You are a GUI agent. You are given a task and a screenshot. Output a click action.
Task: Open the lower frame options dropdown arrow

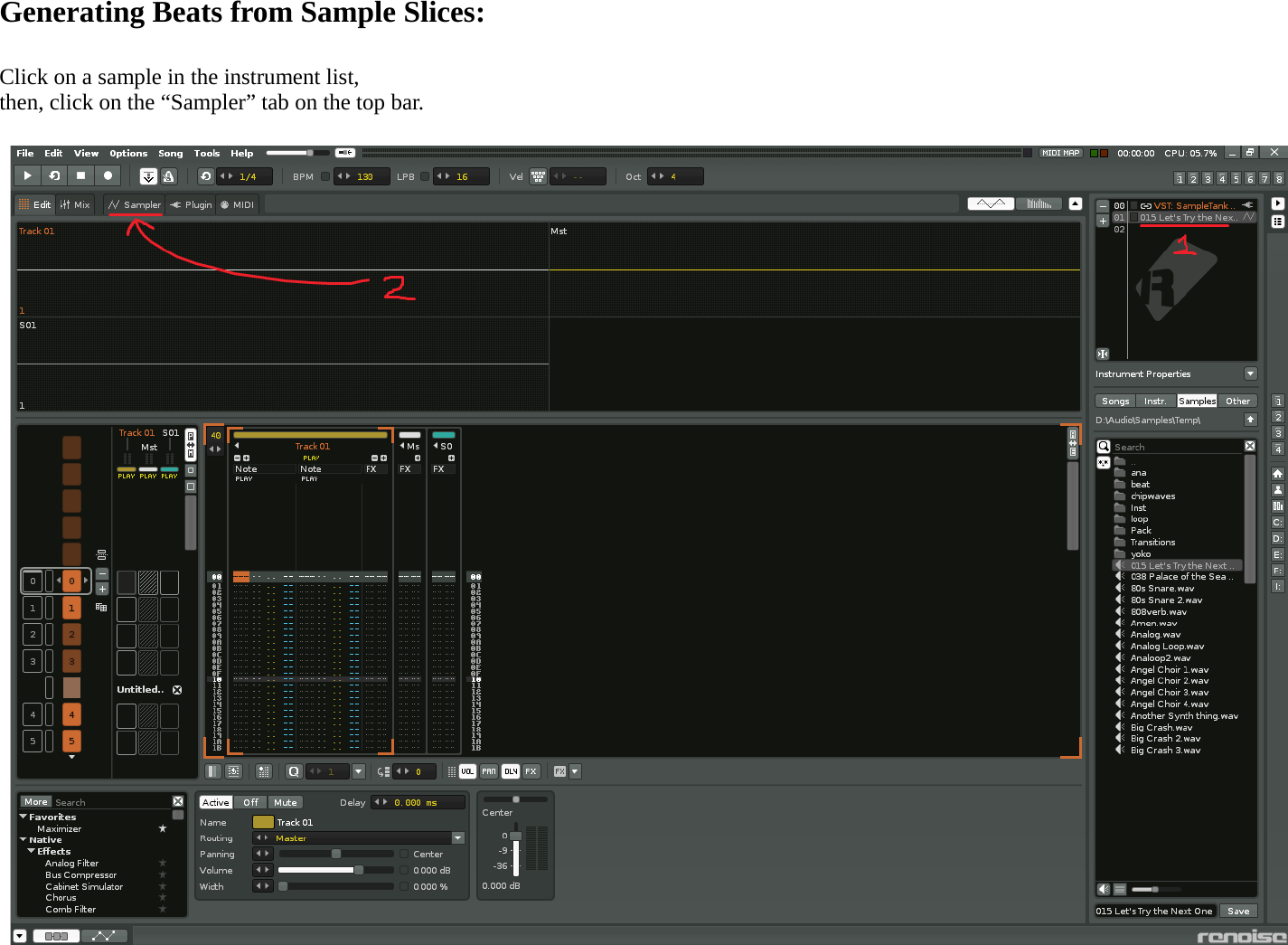point(20,936)
